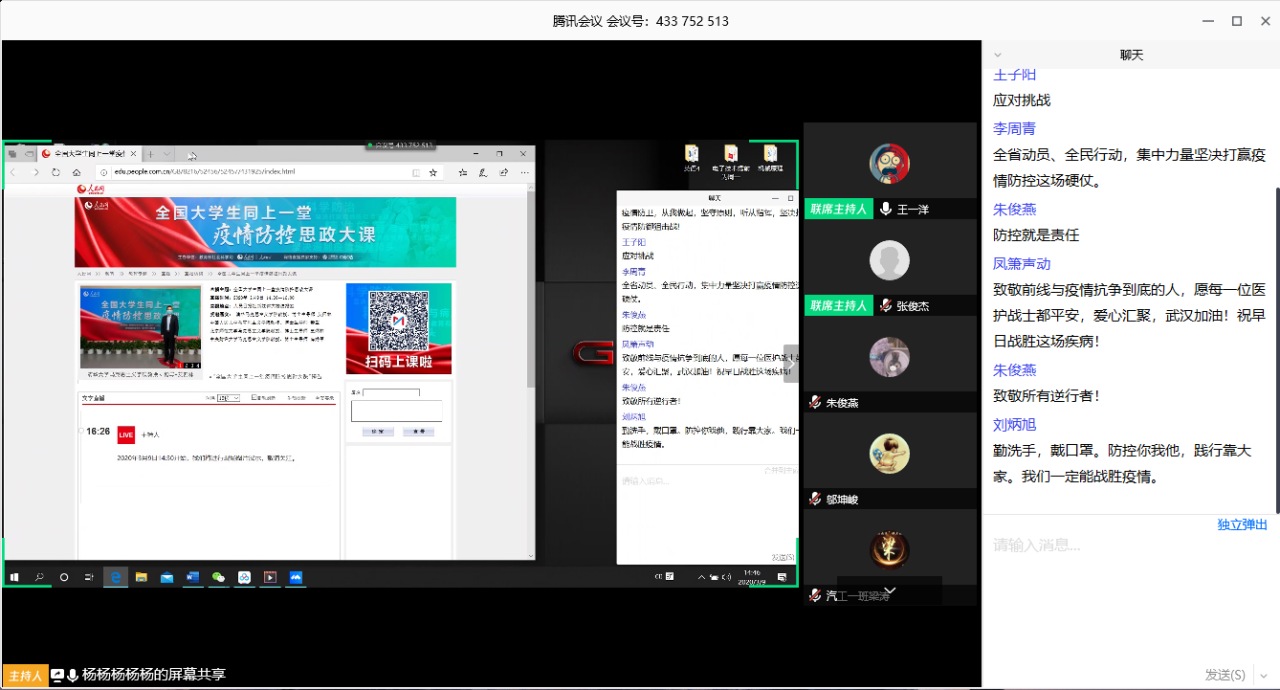Screen dimensions: 1280x690
Task: Click the Home button in the Edge toolbar
Action: pos(77,171)
